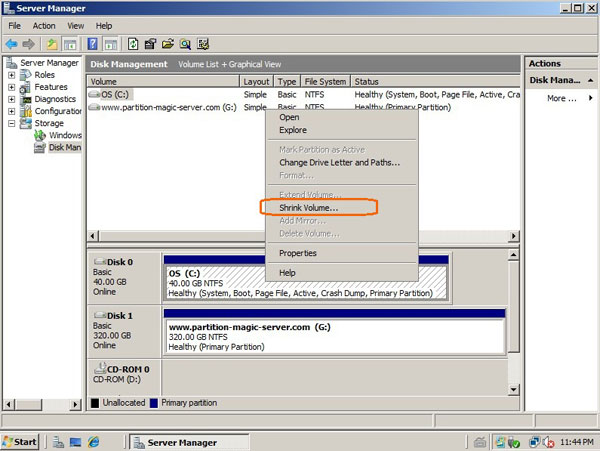600x451 pixels.
Task: Click the magnifier search toolbar icon
Action: (186, 44)
